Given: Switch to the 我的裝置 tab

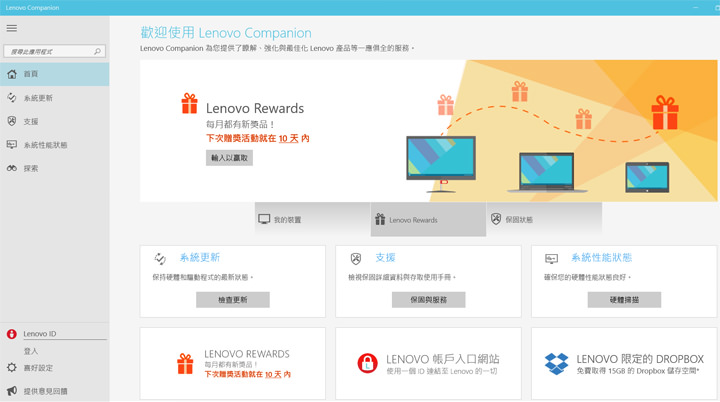Looking at the screenshot, I should (x=312, y=220).
